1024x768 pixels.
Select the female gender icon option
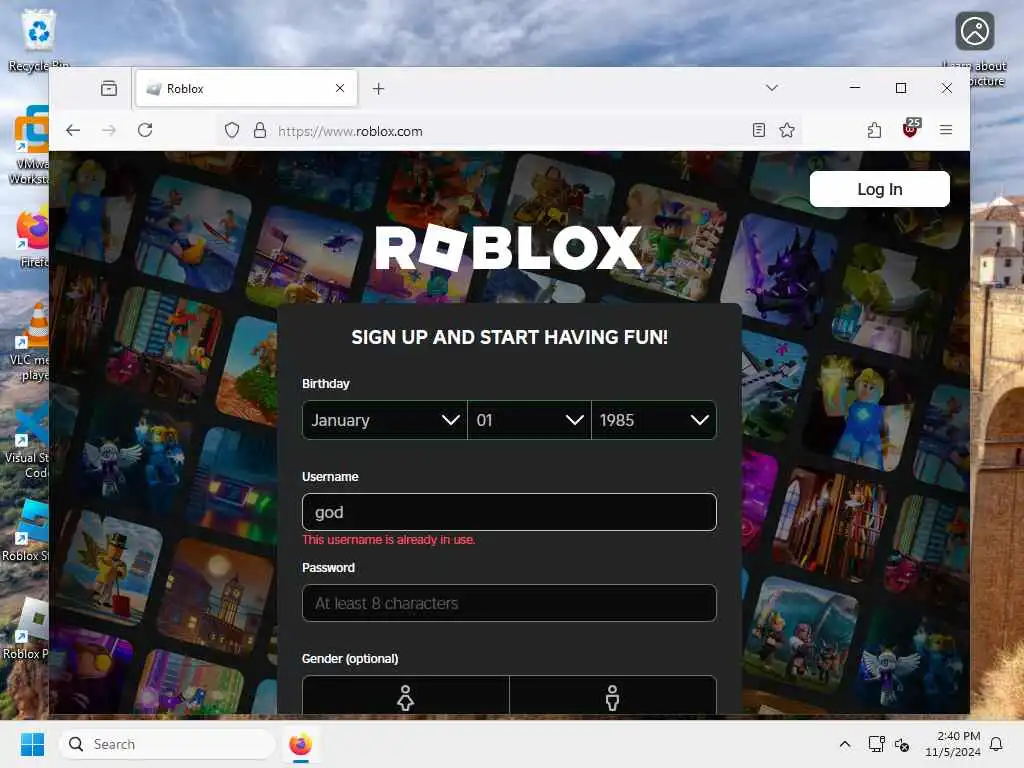click(406, 697)
